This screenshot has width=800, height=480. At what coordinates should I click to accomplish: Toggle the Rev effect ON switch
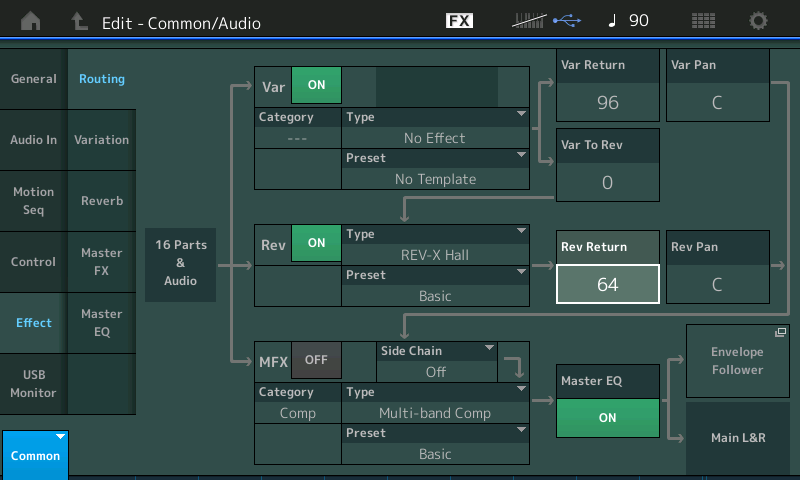click(316, 243)
